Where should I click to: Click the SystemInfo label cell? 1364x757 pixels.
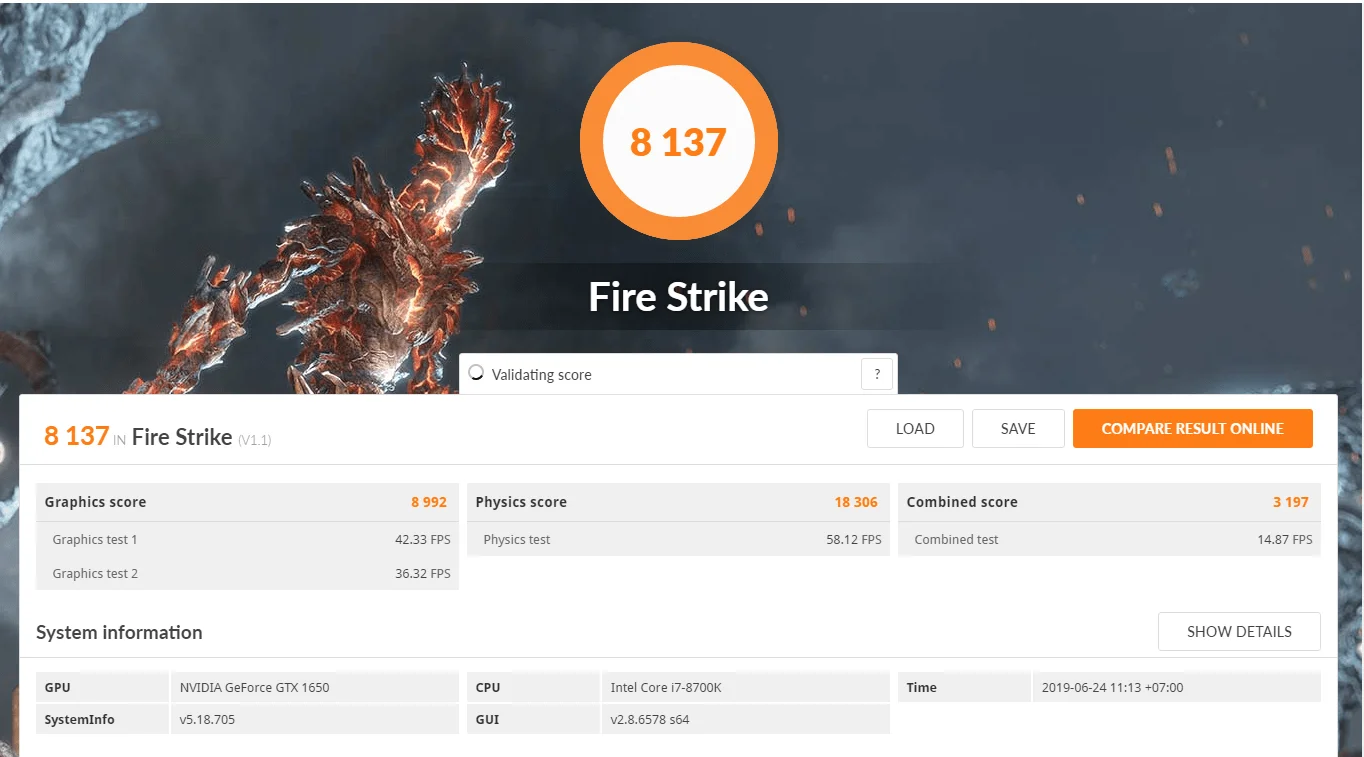103,719
